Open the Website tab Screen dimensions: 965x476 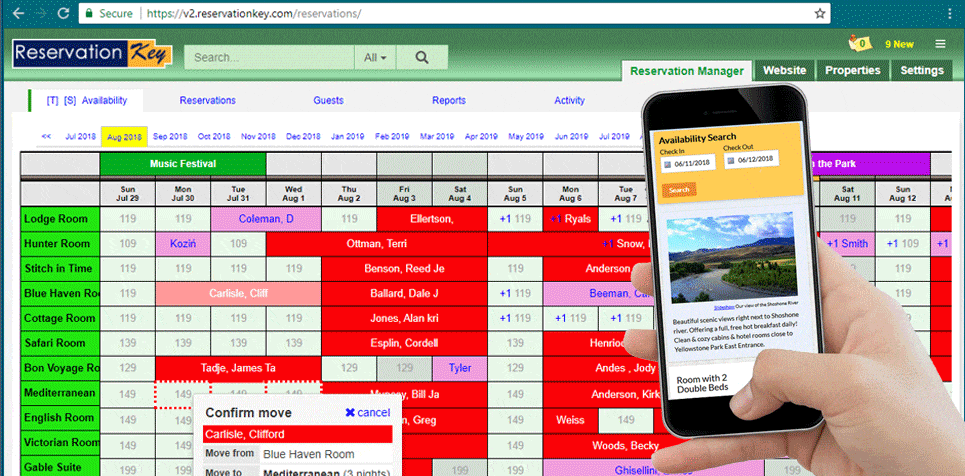click(x=785, y=71)
